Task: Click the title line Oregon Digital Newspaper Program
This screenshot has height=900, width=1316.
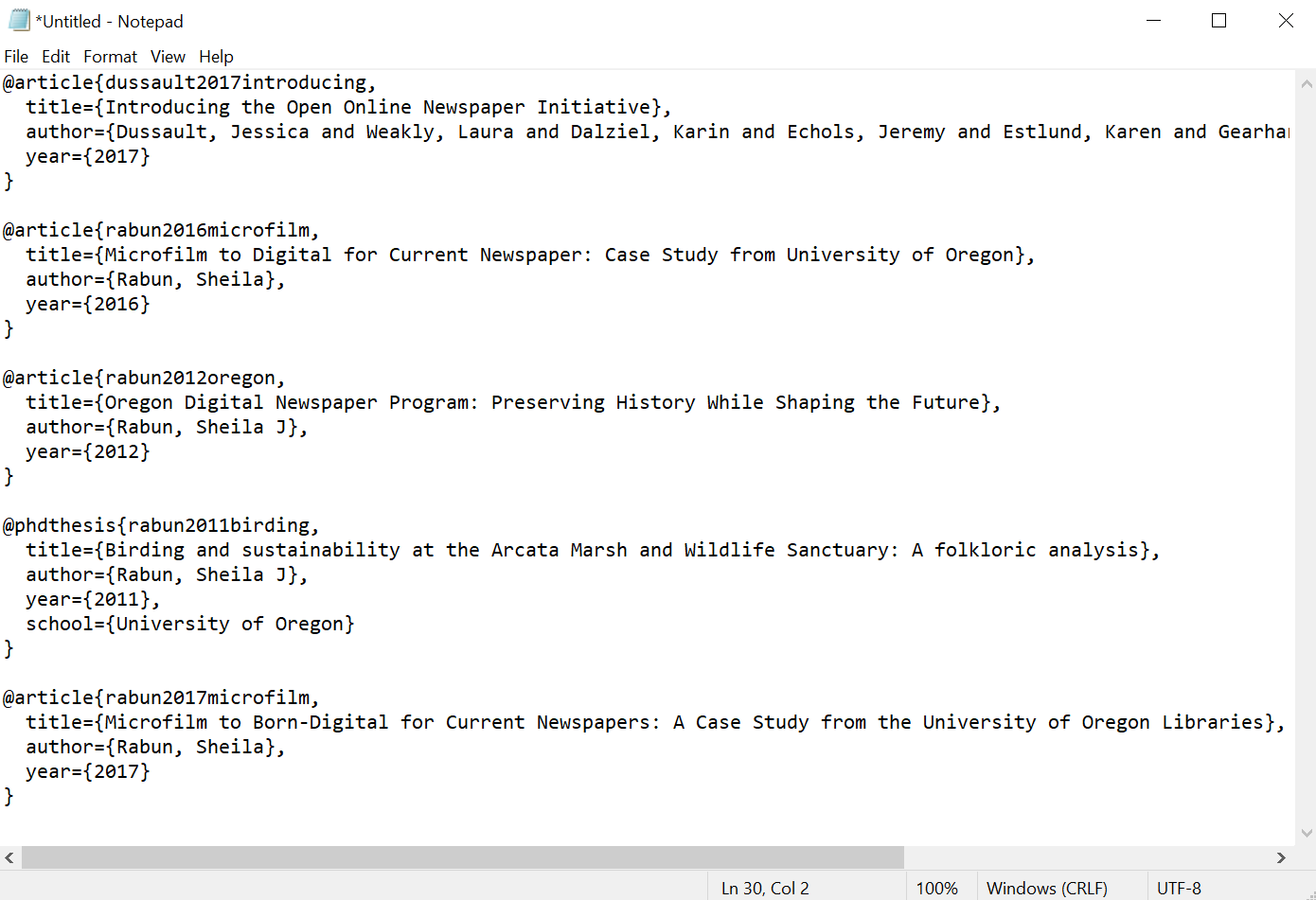Action: (513, 402)
